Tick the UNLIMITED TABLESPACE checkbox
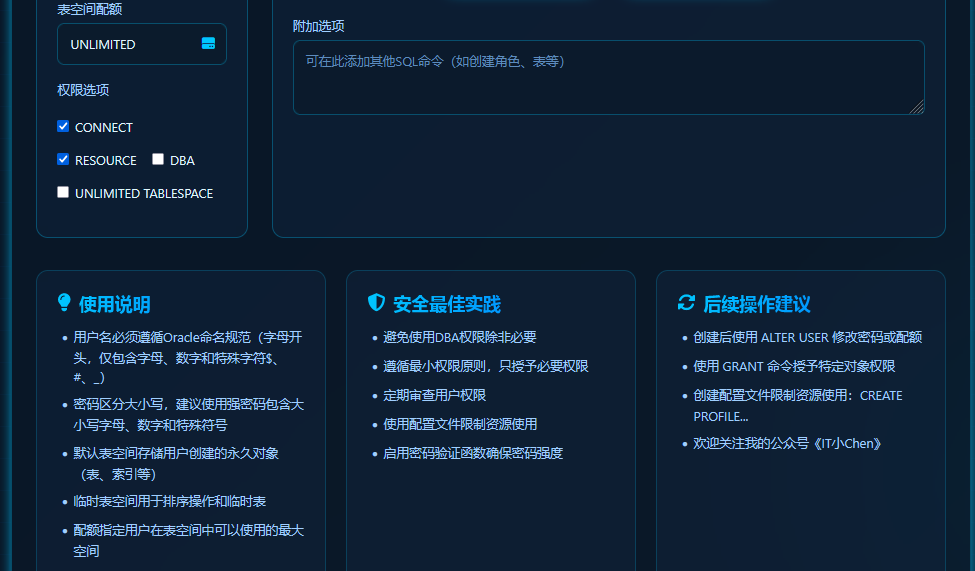 pyautogui.click(x=63, y=192)
